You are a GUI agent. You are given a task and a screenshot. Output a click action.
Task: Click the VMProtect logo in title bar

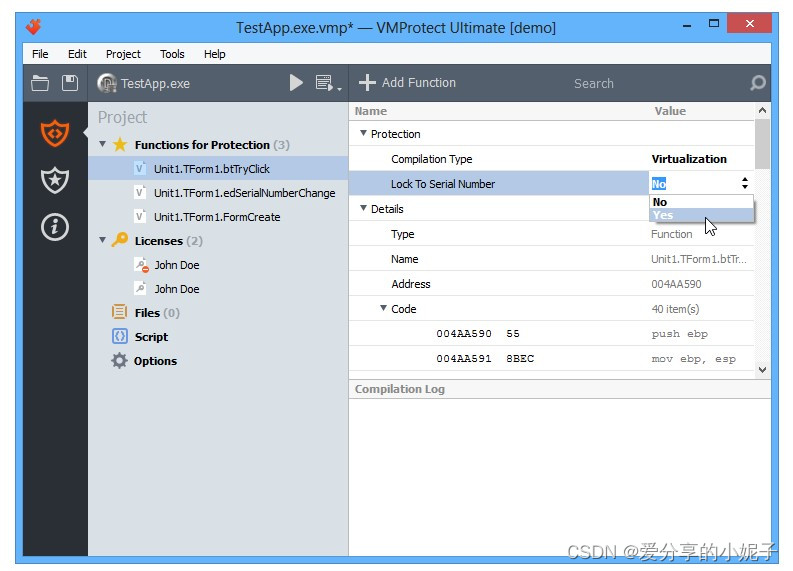point(34,26)
